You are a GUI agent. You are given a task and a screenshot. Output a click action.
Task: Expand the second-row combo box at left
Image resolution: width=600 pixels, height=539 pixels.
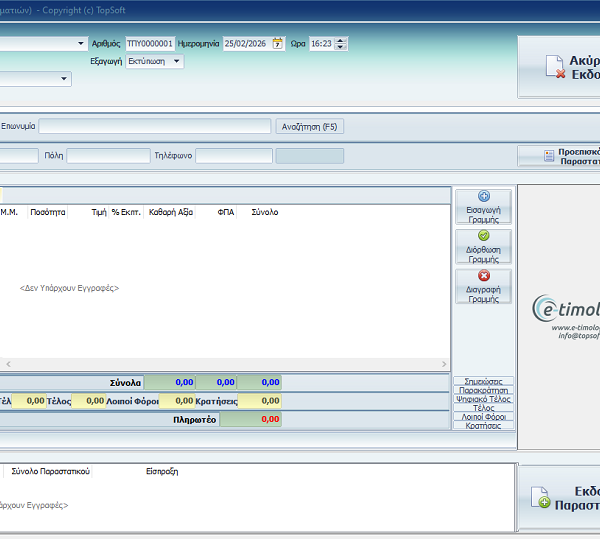coord(65,78)
